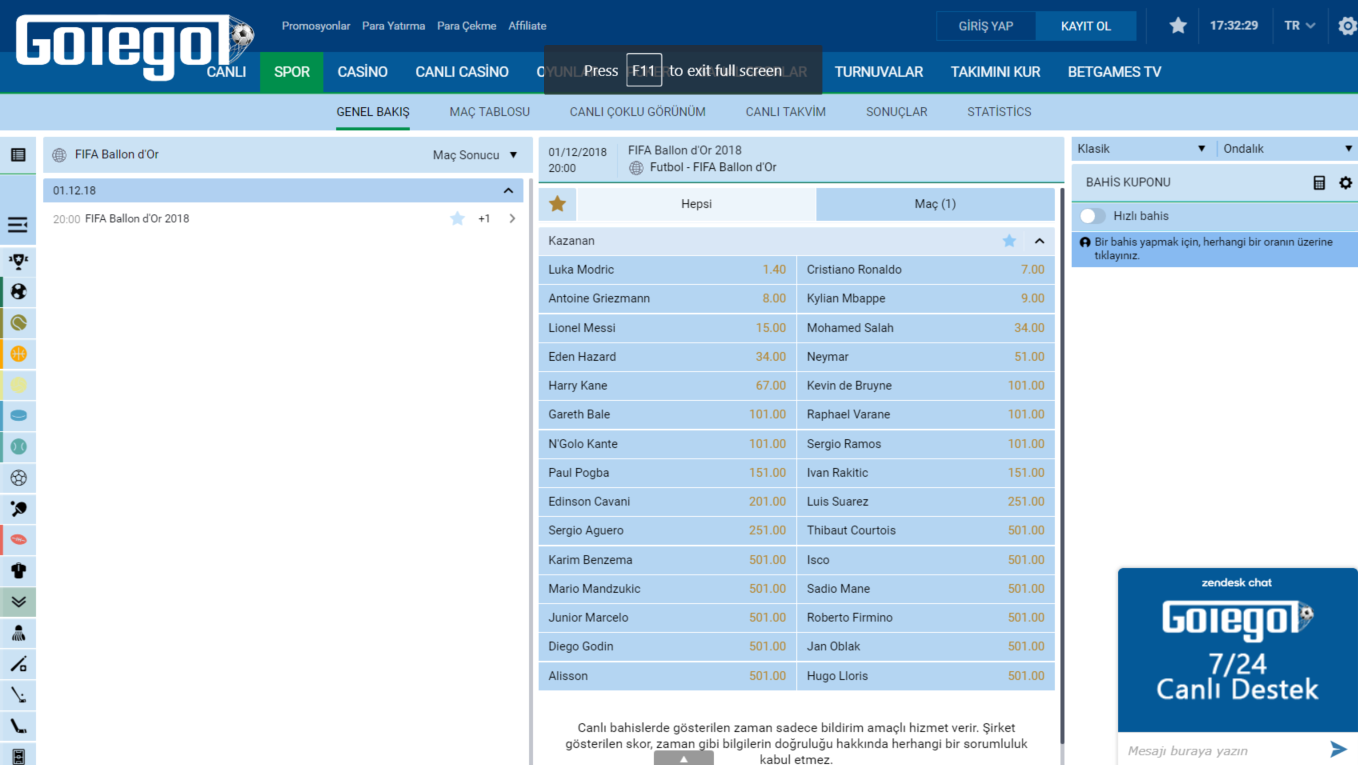This screenshot has height=765, width=1358.
Task: Expand the bottom panel up arrow
Action: tap(684, 759)
